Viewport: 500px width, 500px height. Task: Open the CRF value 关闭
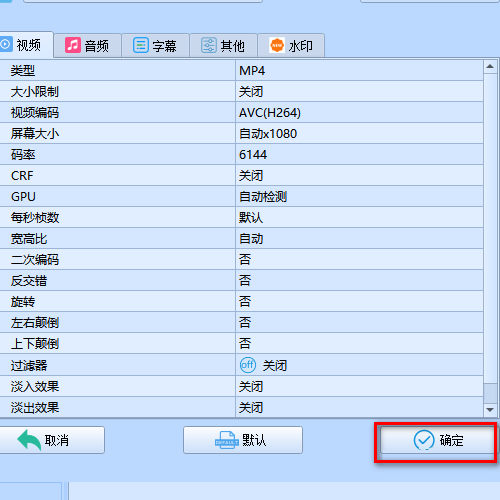coord(359,175)
